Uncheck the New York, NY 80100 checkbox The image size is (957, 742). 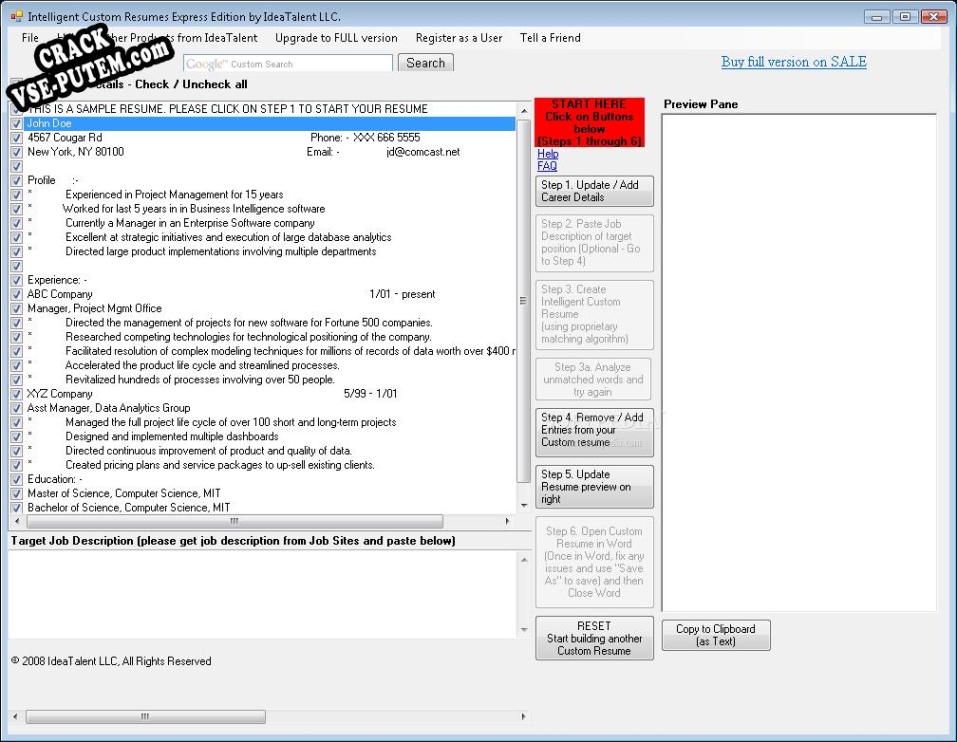(x=16, y=152)
